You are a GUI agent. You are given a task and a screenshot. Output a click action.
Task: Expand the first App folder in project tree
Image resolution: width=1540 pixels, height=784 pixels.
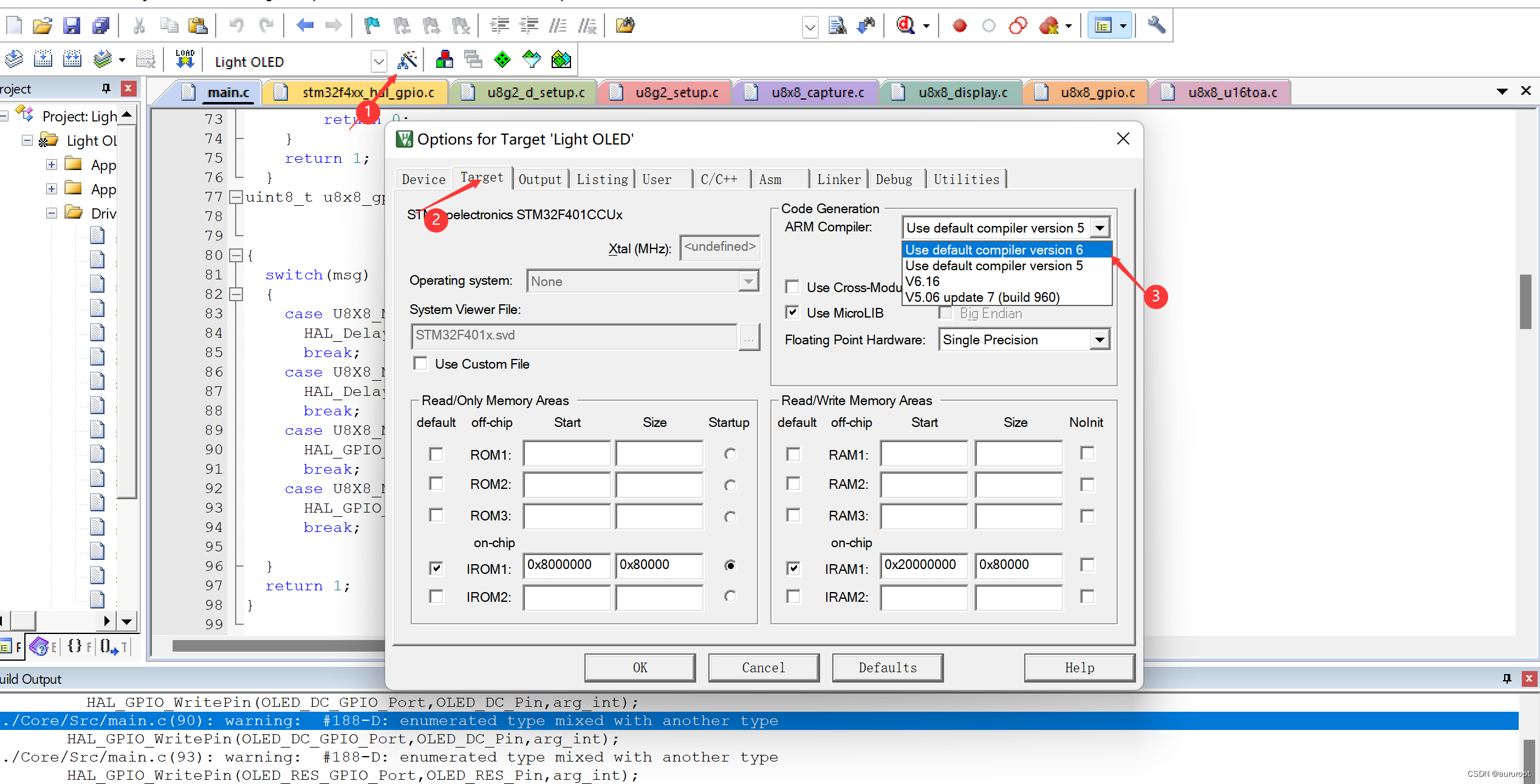point(52,165)
